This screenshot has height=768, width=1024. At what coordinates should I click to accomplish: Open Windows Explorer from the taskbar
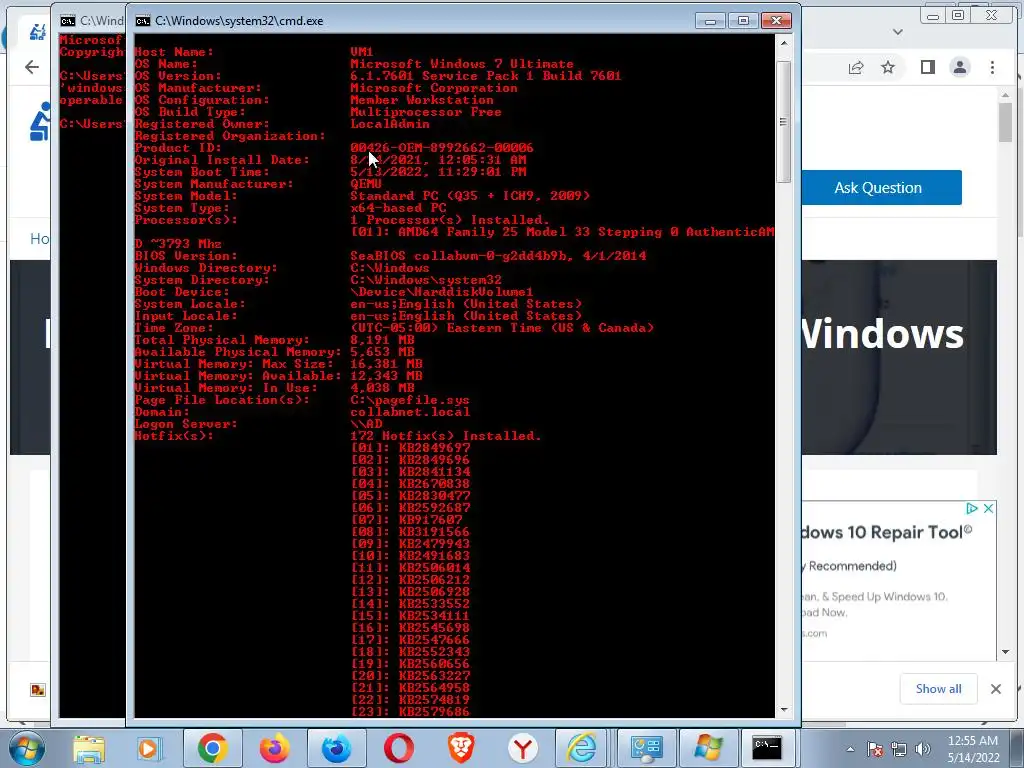click(89, 748)
